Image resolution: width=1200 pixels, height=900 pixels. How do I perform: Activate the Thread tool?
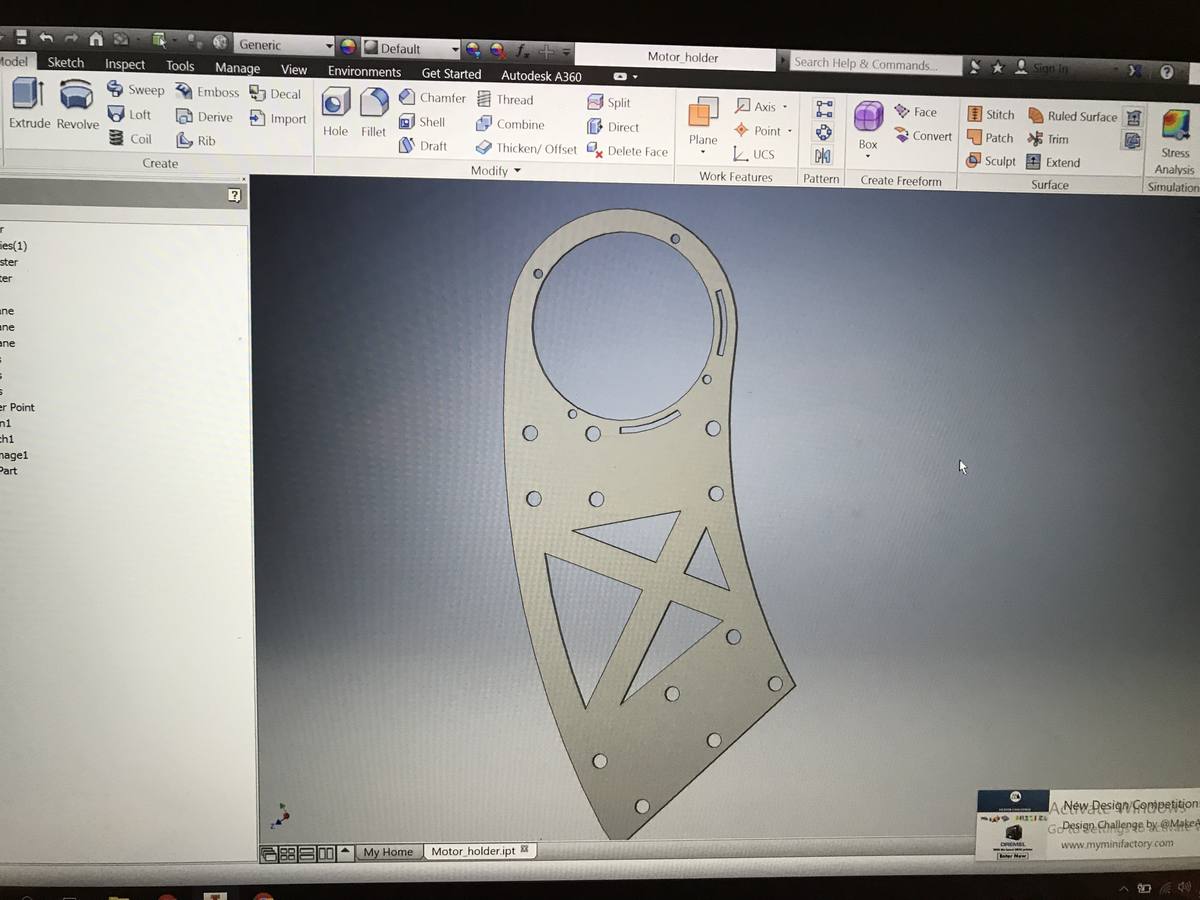pos(505,99)
